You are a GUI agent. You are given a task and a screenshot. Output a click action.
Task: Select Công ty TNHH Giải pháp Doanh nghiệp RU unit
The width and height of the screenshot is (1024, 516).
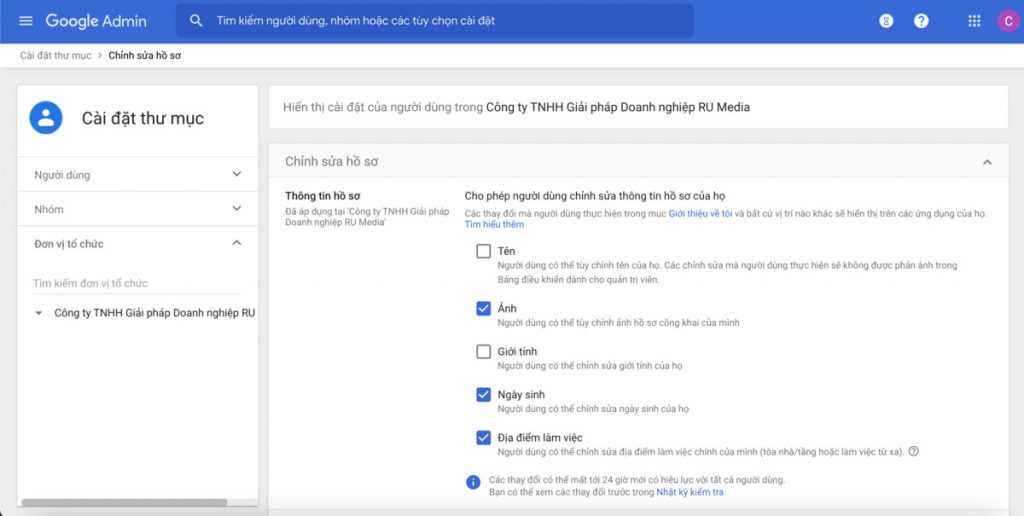pyautogui.click(x=154, y=314)
